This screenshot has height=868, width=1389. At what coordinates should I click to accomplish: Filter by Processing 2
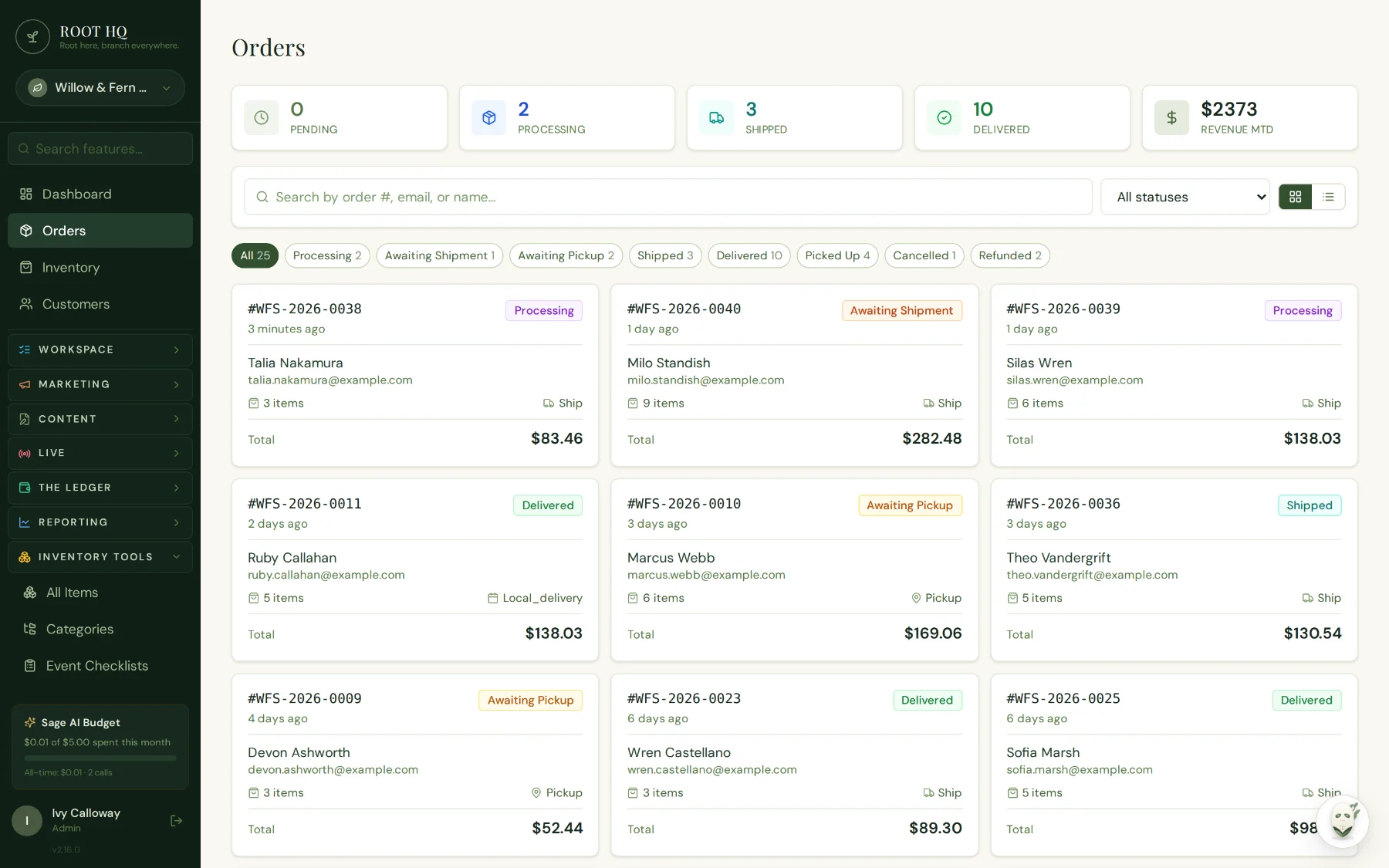(327, 256)
